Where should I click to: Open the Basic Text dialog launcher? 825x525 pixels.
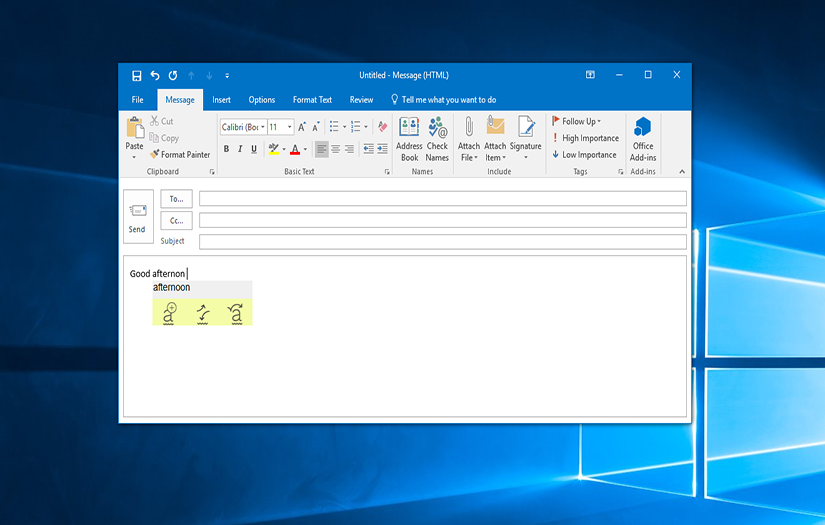pyautogui.click(x=387, y=171)
